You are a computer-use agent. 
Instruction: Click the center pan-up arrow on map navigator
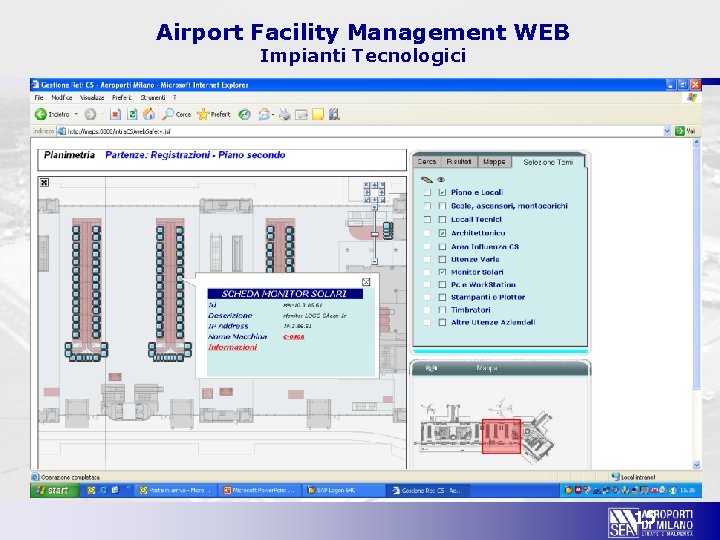pos(375,185)
